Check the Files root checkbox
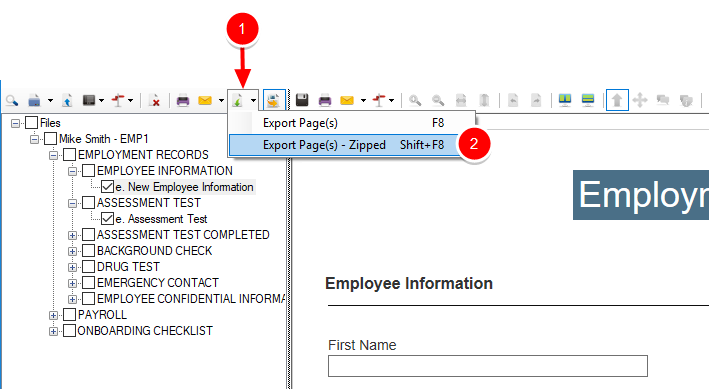This screenshot has height=389, width=709. coord(32,123)
